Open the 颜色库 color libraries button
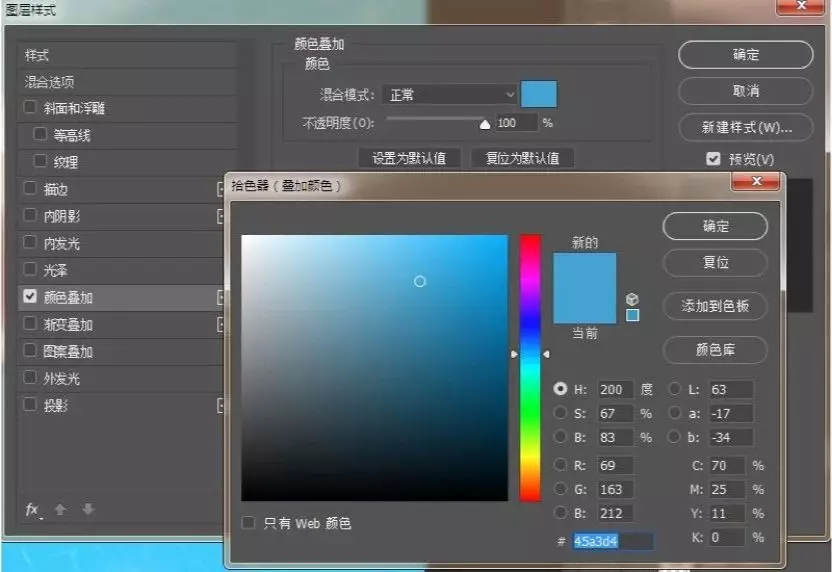832x572 pixels. coord(715,350)
